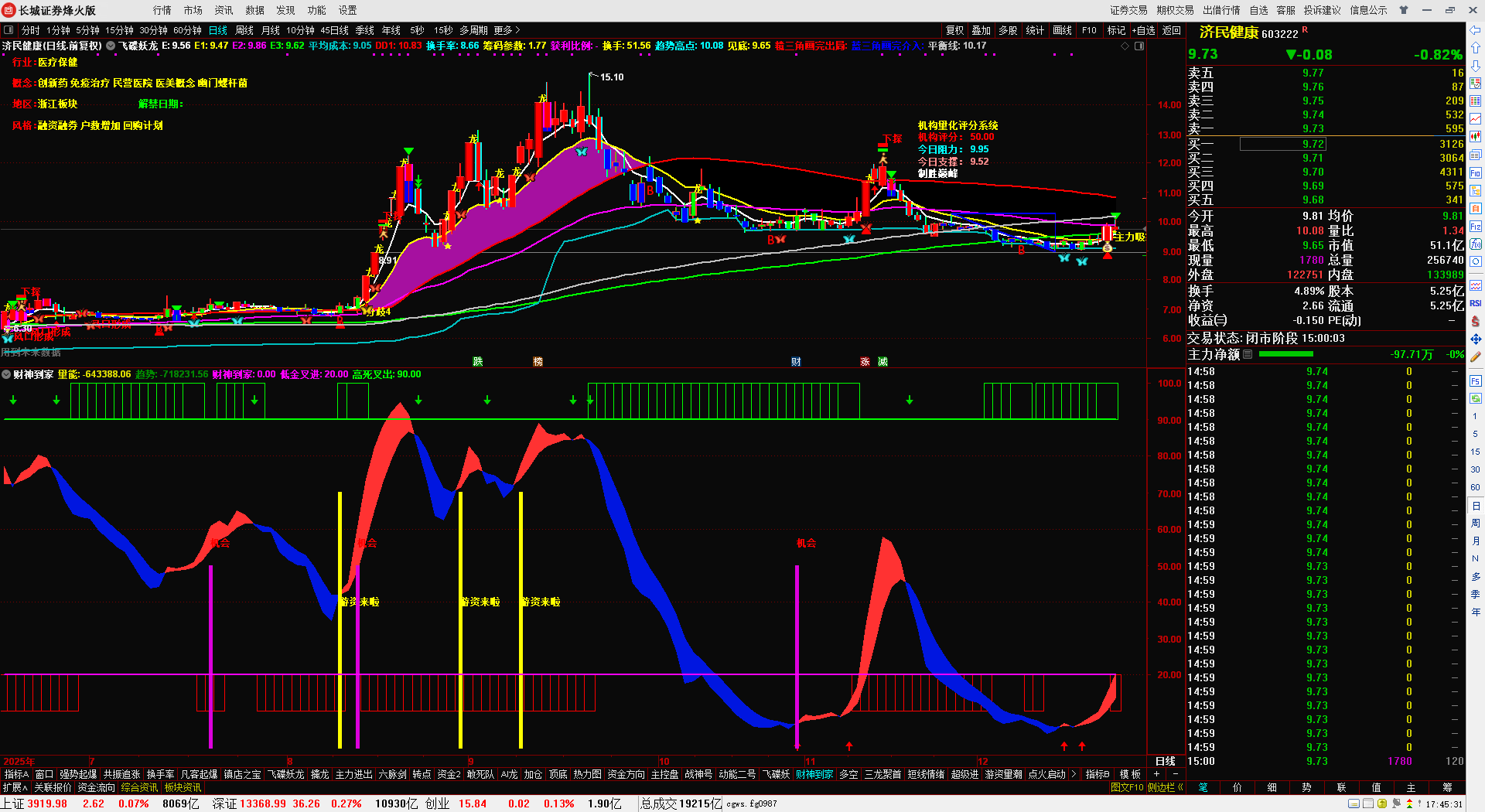Open the 功能 menu
This screenshot has height=812, width=1485.
point(317,10)
